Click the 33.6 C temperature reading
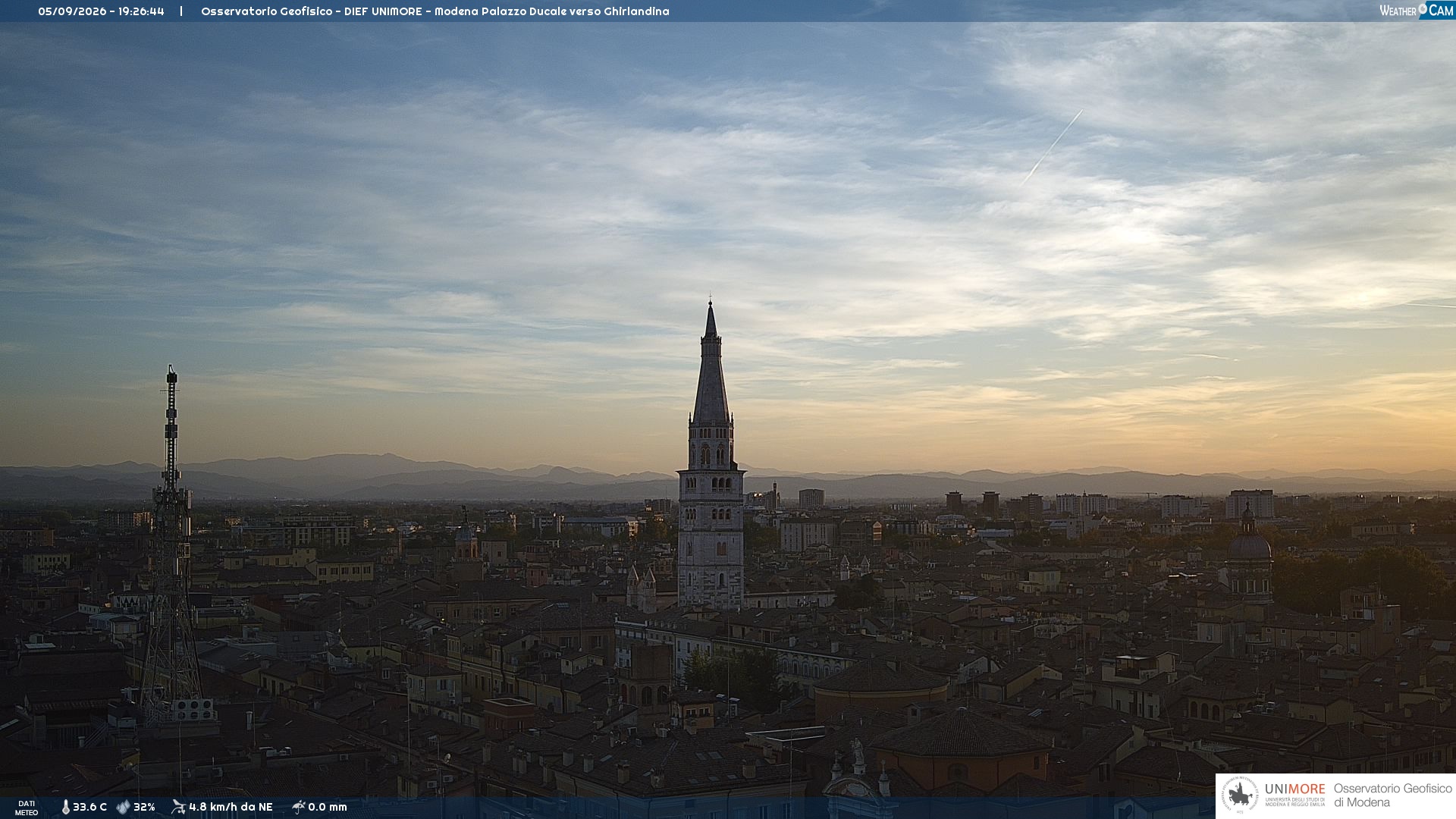Viewport: 1456px width, 819px height. (89, 807)
